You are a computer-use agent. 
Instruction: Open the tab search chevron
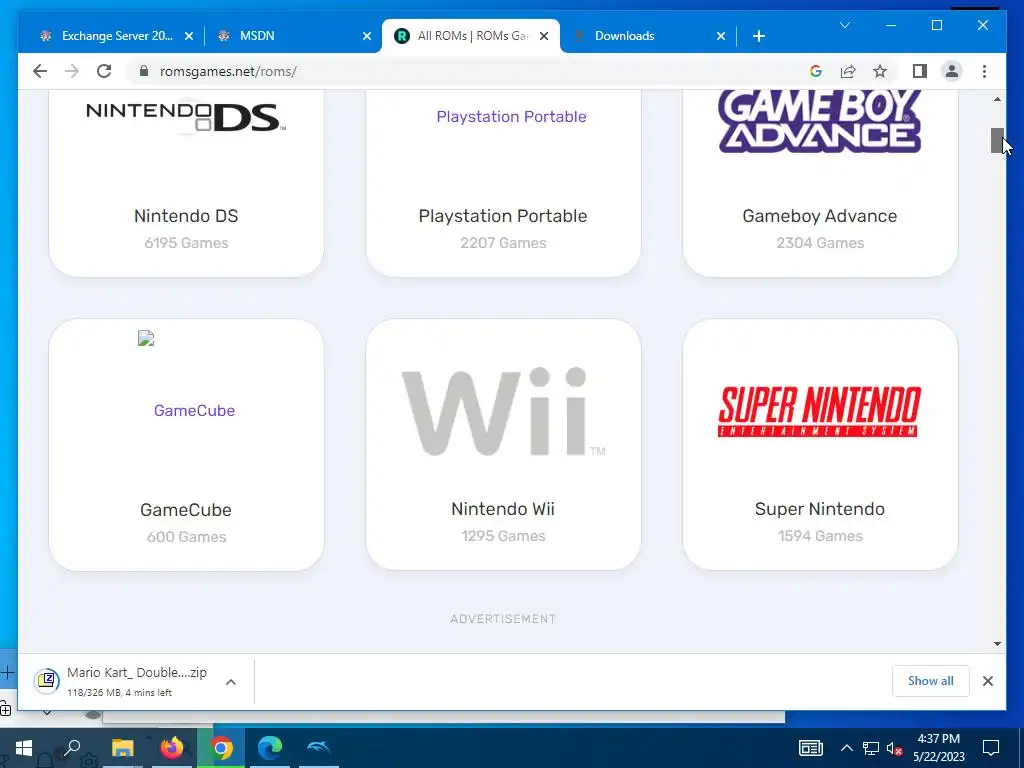click(844, 25)
